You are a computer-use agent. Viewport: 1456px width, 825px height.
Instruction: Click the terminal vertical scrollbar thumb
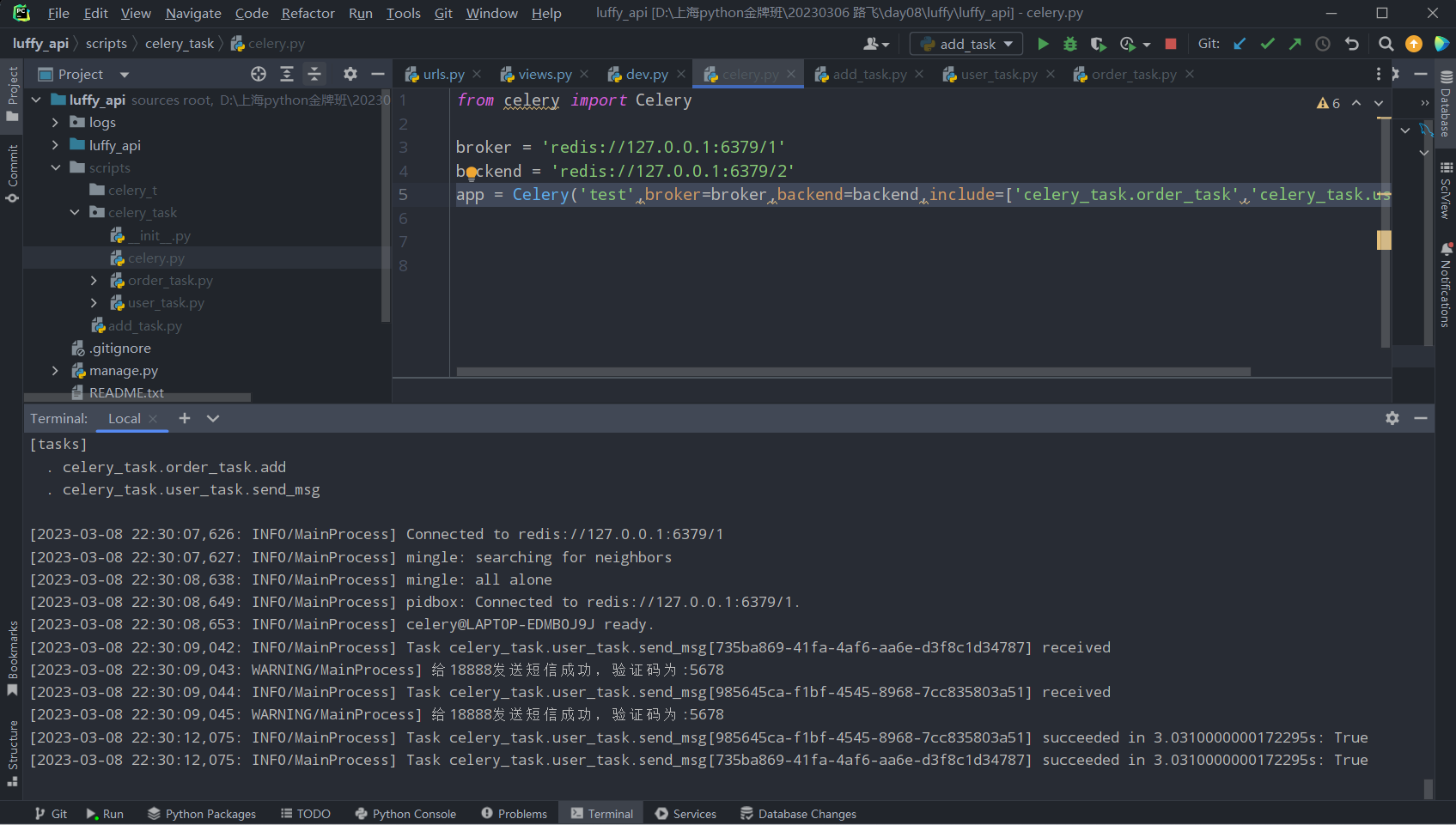pos(1428,787)
